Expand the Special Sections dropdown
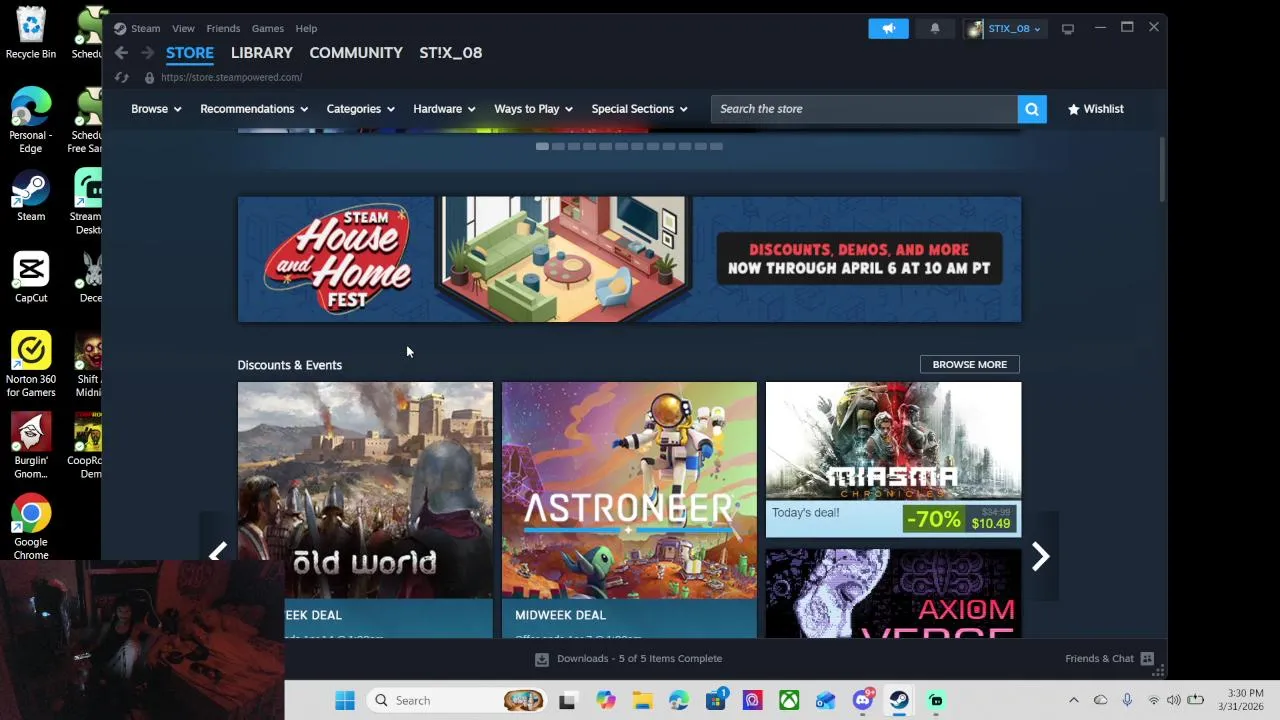 [x=639, y=109]
